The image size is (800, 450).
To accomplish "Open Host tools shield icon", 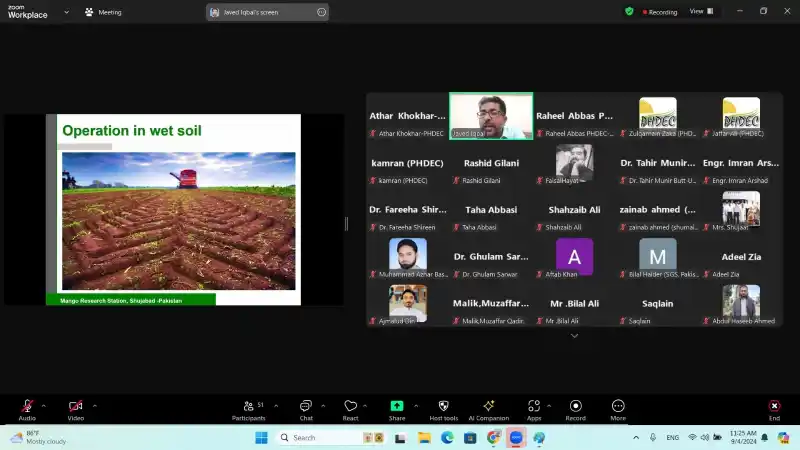I will click(443, 408).
